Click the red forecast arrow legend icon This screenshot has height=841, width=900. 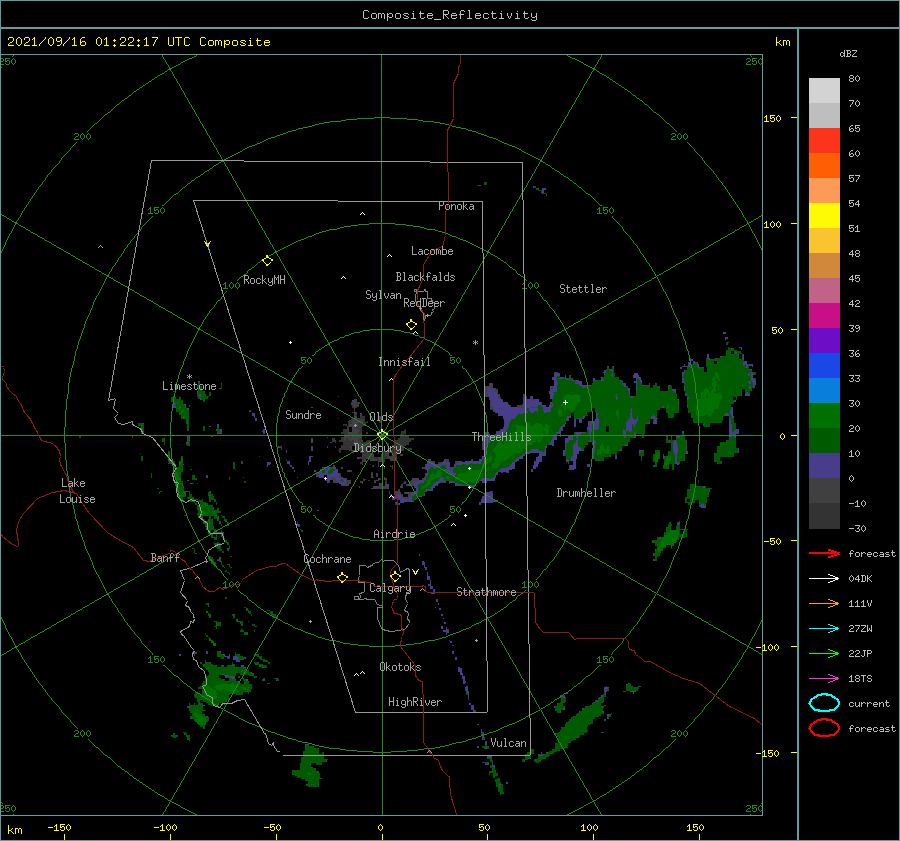point(824,553)
